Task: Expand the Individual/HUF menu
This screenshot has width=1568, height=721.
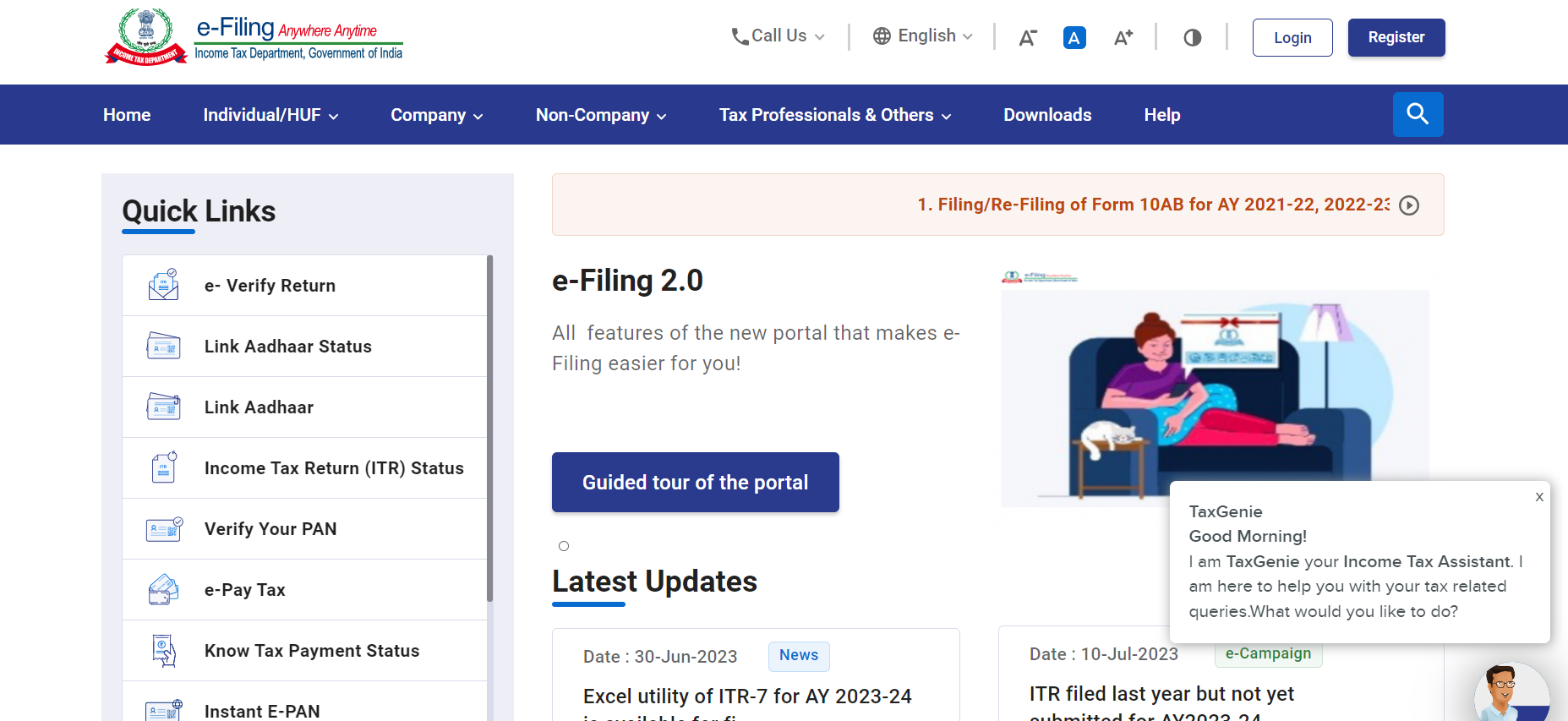Action: tap(270, 115)
